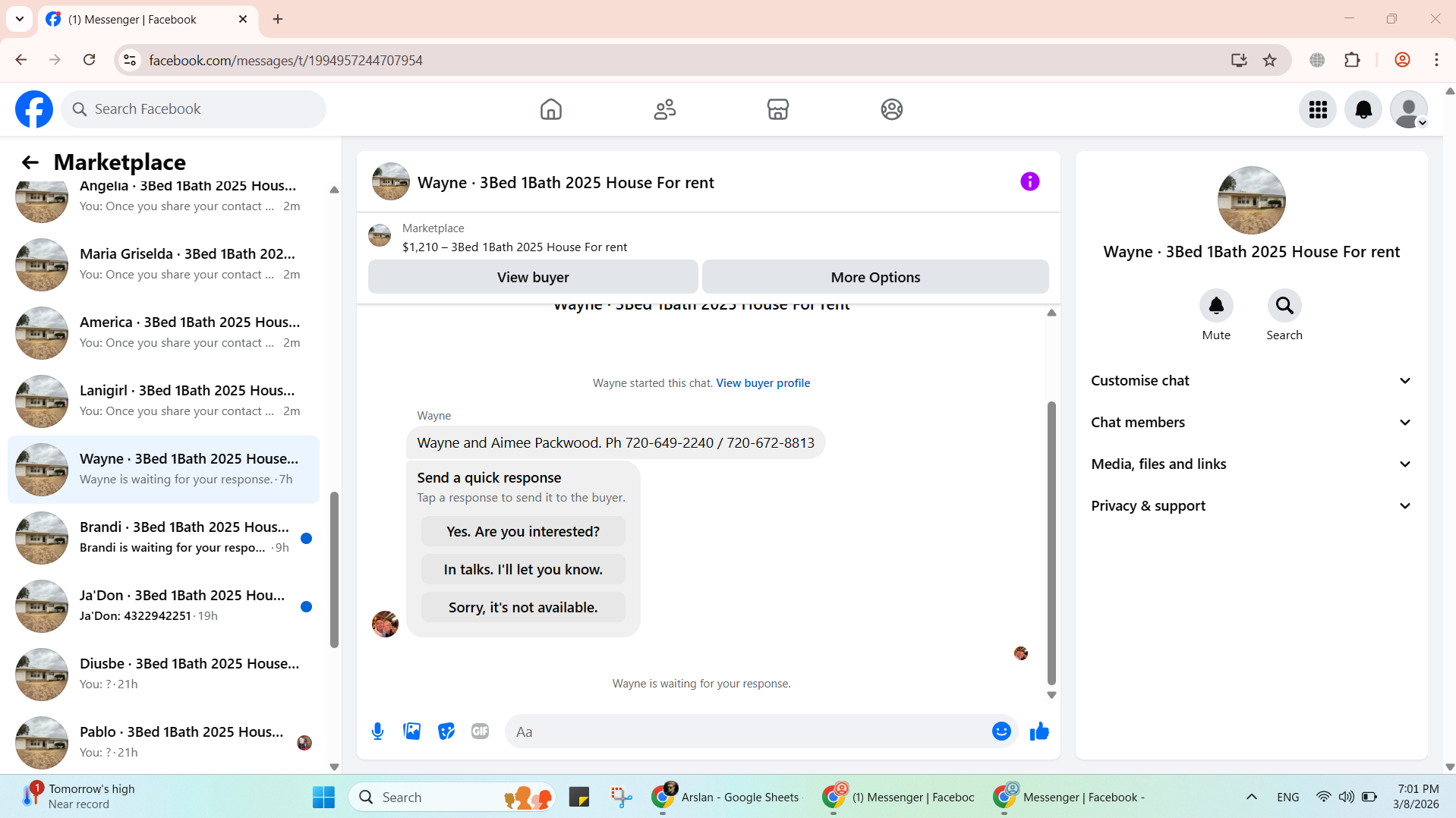Click Wayne's listing thumbnail in chat header
Image resolution: width=1456 pixels, height=818 pixels.
(x=391, y=181)
